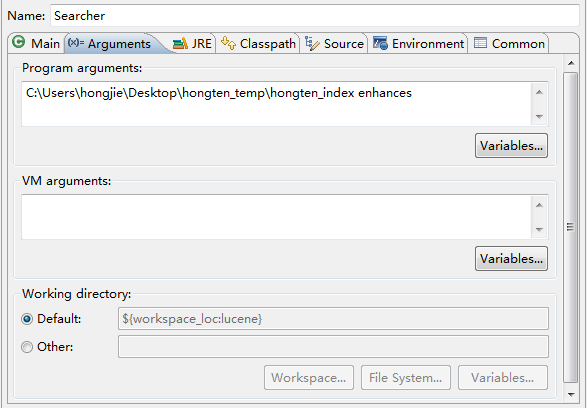Screen dimensions: 587x408
Task: Click in the Name field containing Searcher
Action: [315, 16]
